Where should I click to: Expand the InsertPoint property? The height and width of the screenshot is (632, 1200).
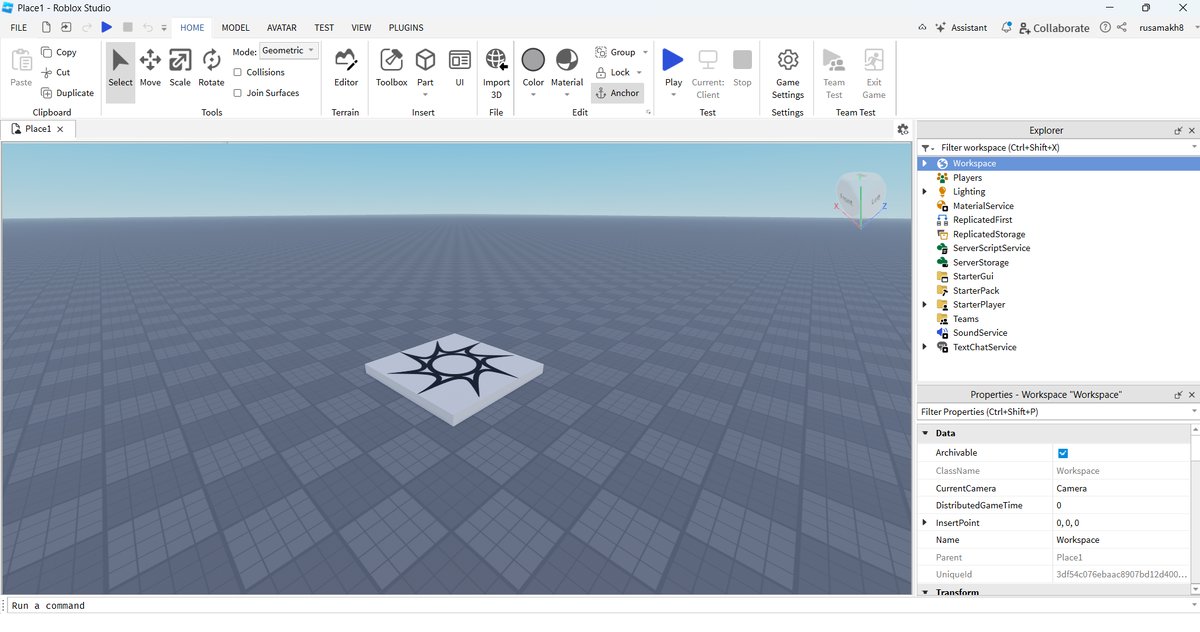click(925, 522)
